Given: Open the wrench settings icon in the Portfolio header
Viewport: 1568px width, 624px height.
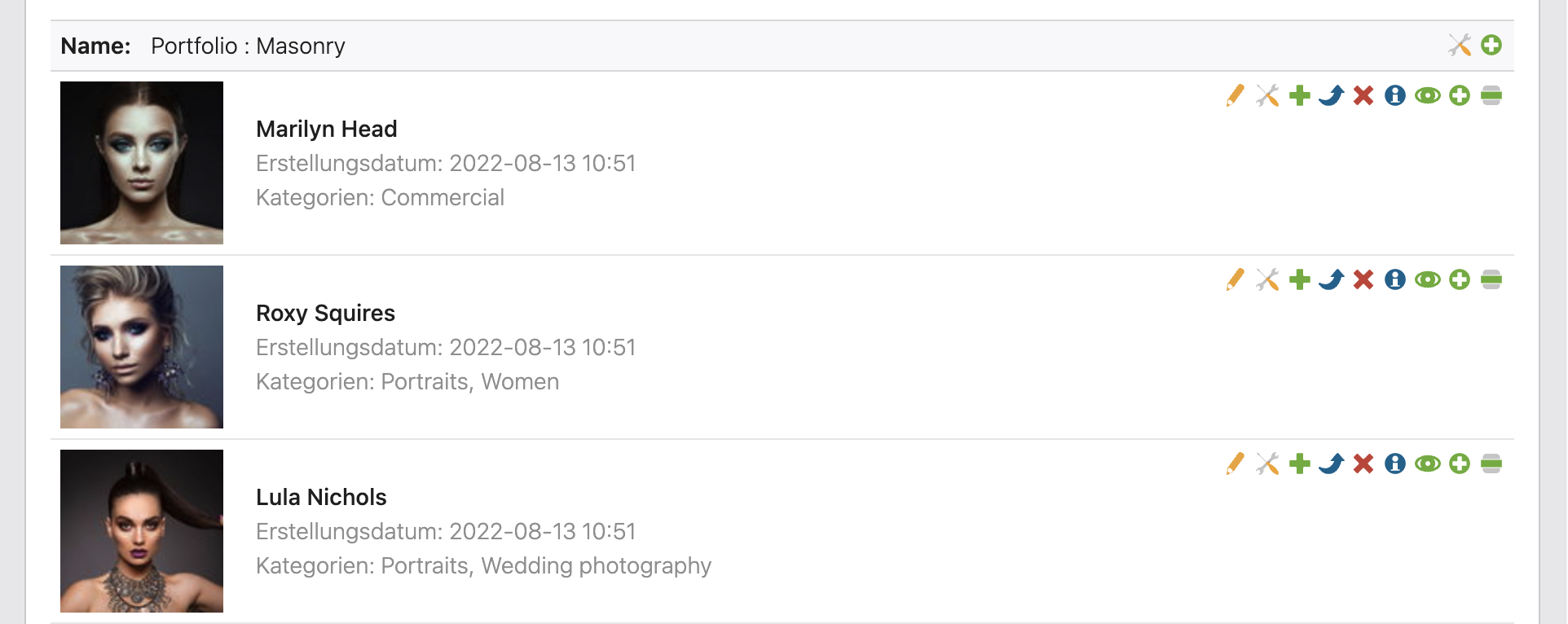Looking at the screenshot, I should tap(1460, 45).
